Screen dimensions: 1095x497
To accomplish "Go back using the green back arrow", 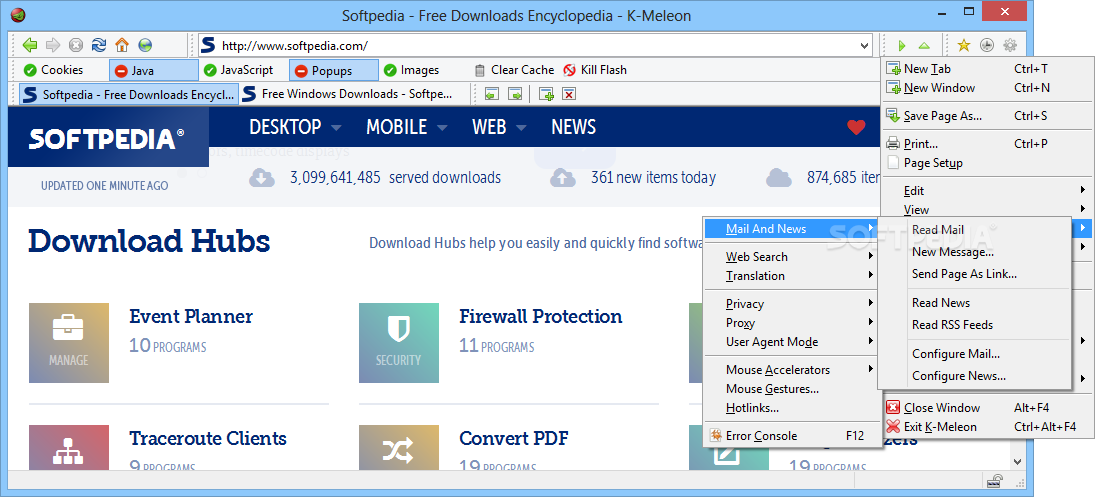I will click(29, 45).
